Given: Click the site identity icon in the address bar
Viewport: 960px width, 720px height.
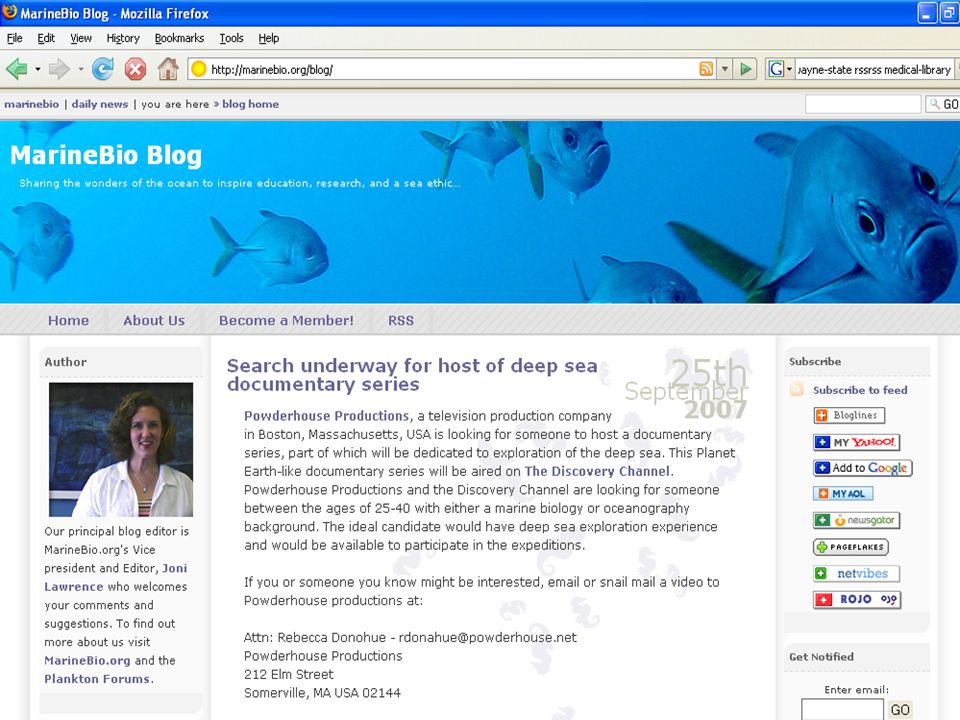Looking at the screenshot, I should [x=198, y=69].
